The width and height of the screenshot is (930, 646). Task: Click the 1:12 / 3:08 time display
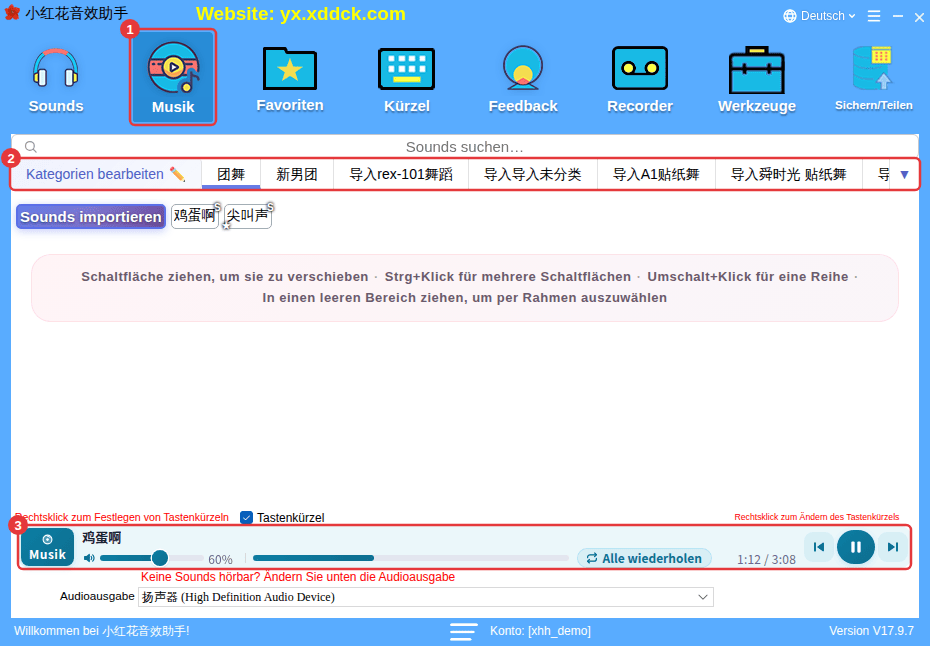pyautogui.click(x=766, y=559)
